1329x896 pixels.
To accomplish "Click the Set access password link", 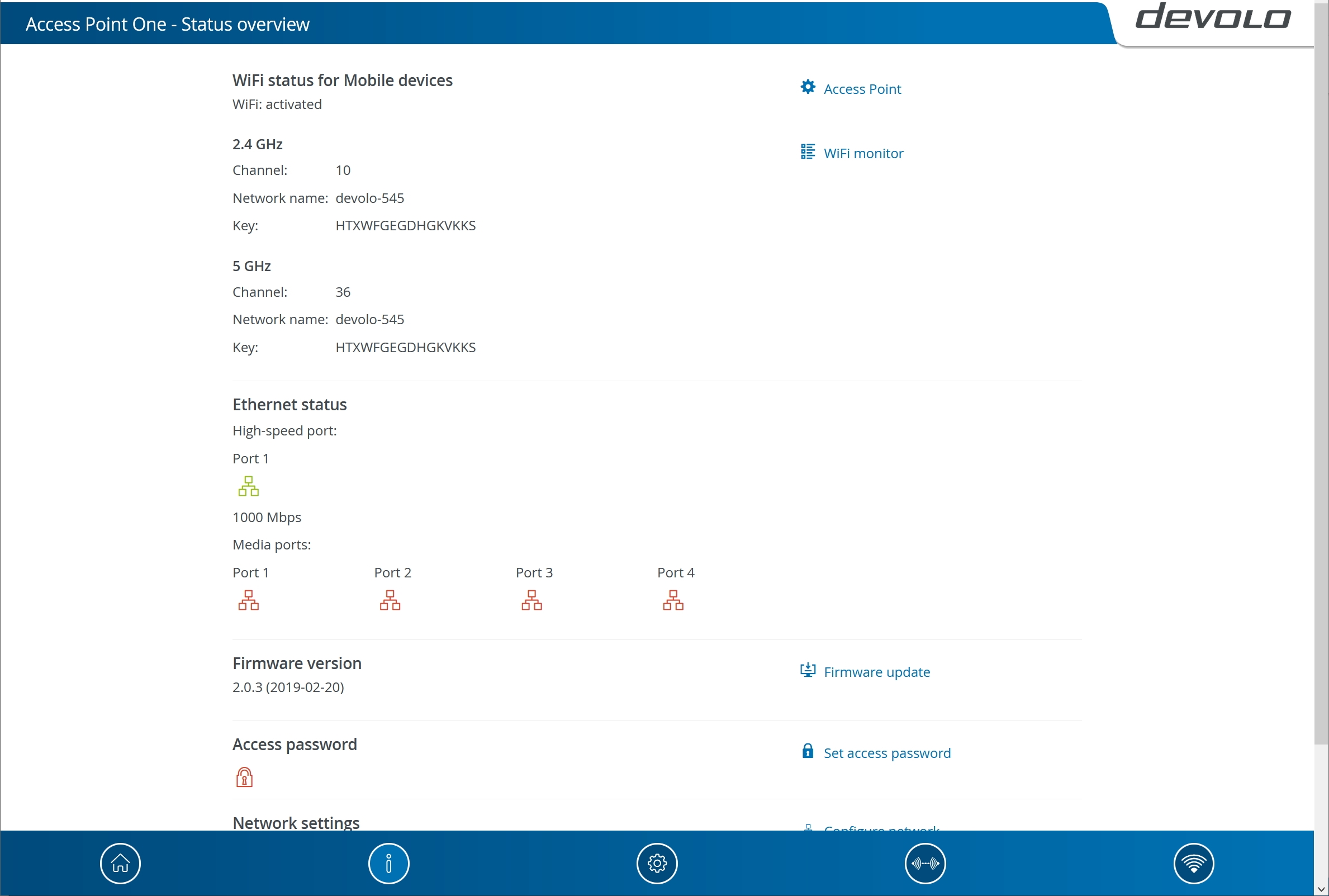I will click(x=887, y=753).
